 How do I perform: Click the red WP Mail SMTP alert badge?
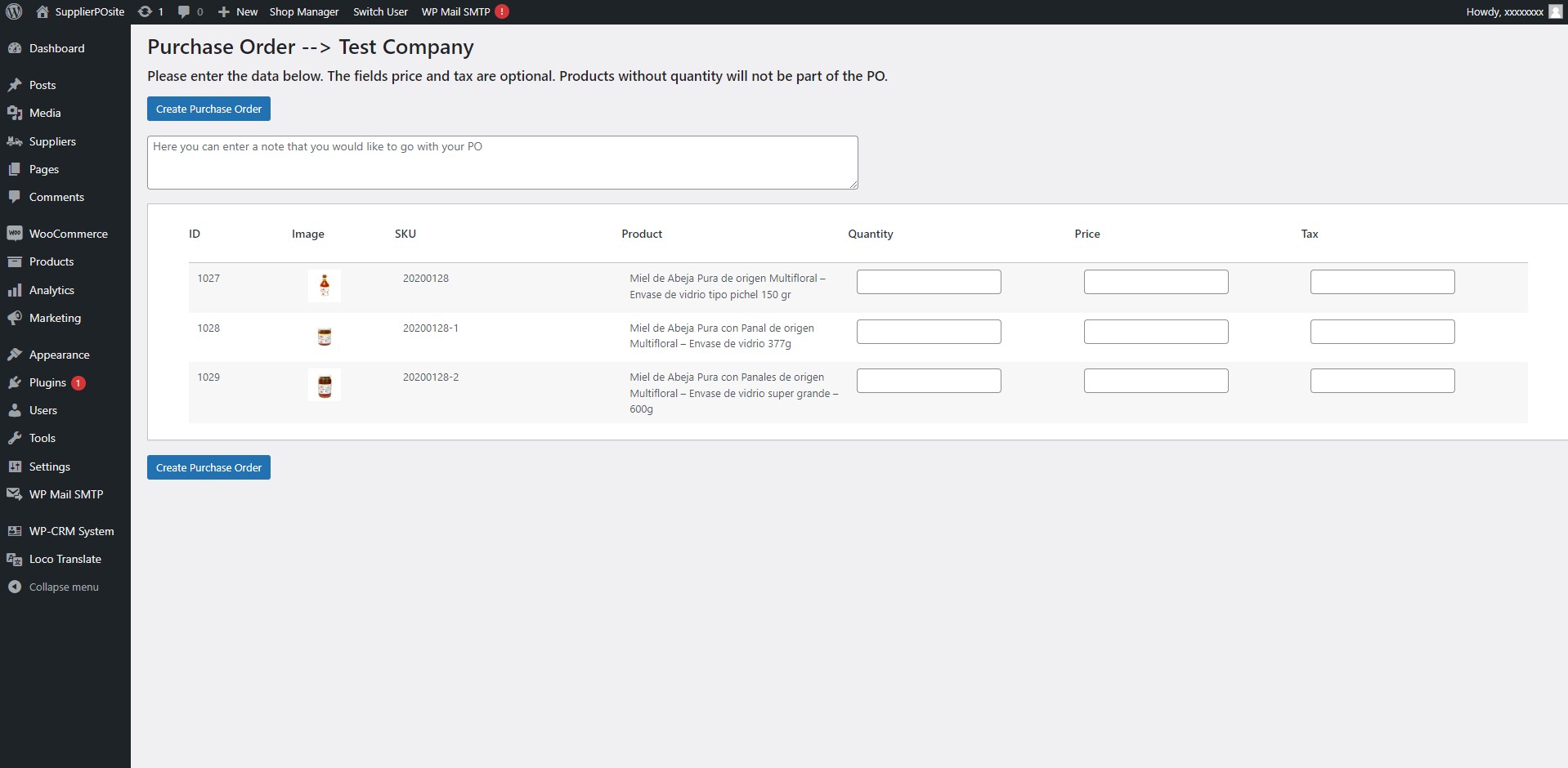(x=502, y=11)
